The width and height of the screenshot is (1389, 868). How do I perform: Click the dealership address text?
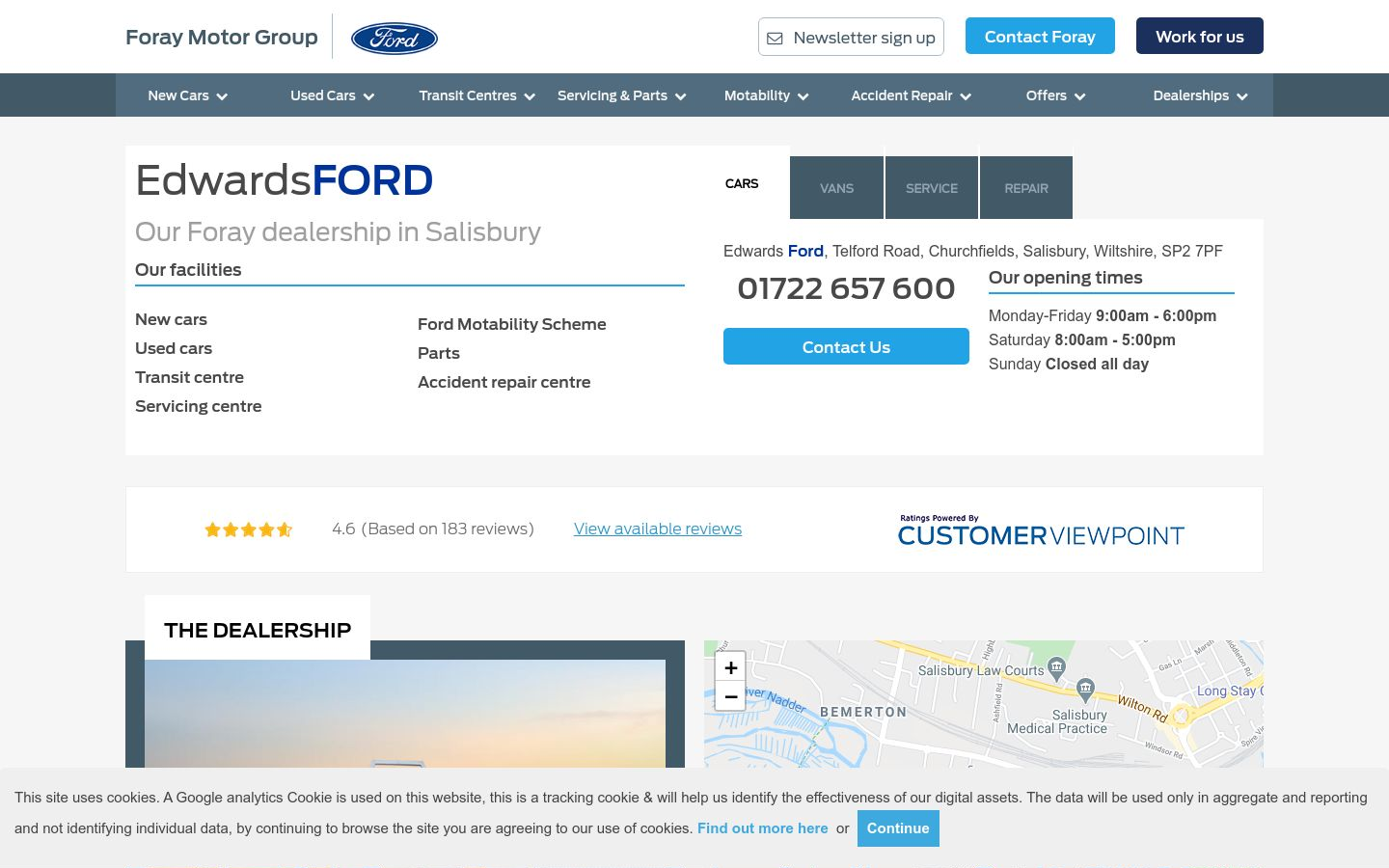click(x=973, y=251)
